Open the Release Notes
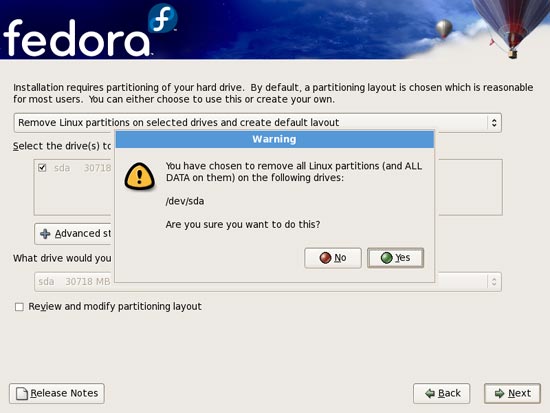The width and height of the screenshot is (550, 413). tap(57, 393)
